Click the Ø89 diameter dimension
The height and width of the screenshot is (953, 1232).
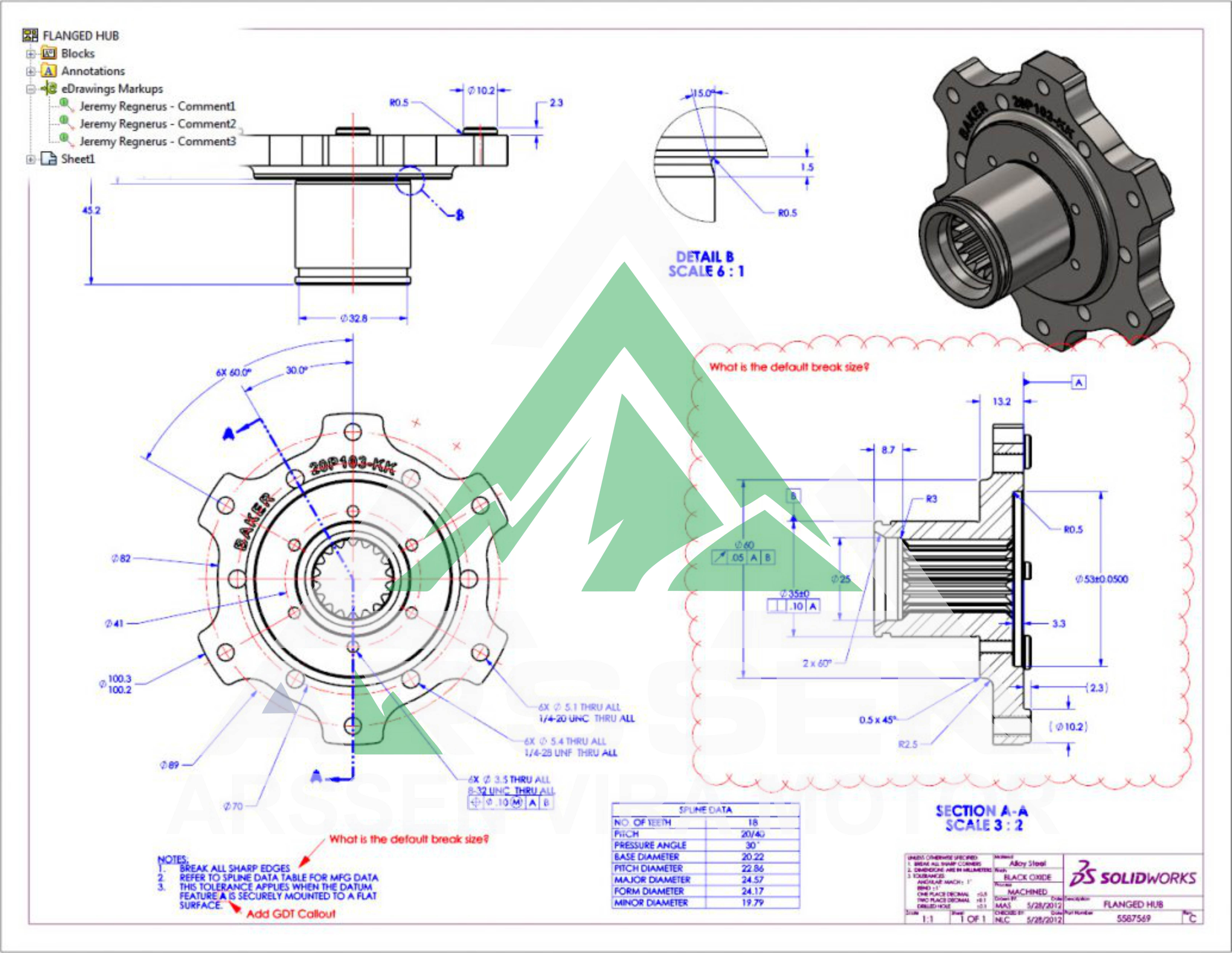pos(169,765)
